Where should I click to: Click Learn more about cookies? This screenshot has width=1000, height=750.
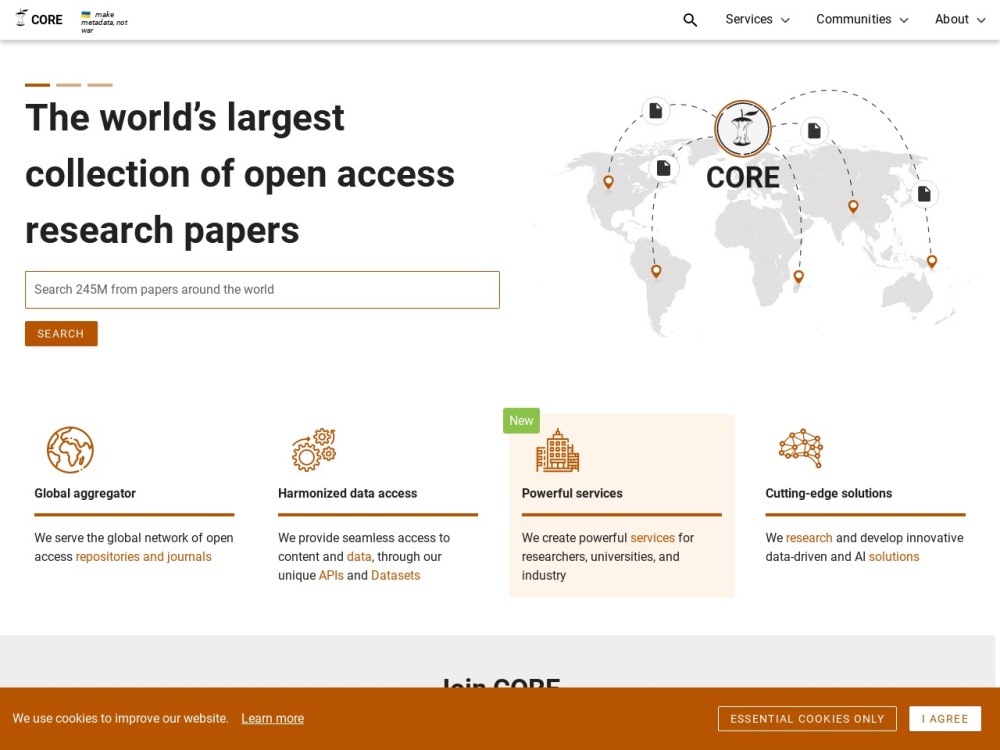pyautogui.click(x=272, y=719)
